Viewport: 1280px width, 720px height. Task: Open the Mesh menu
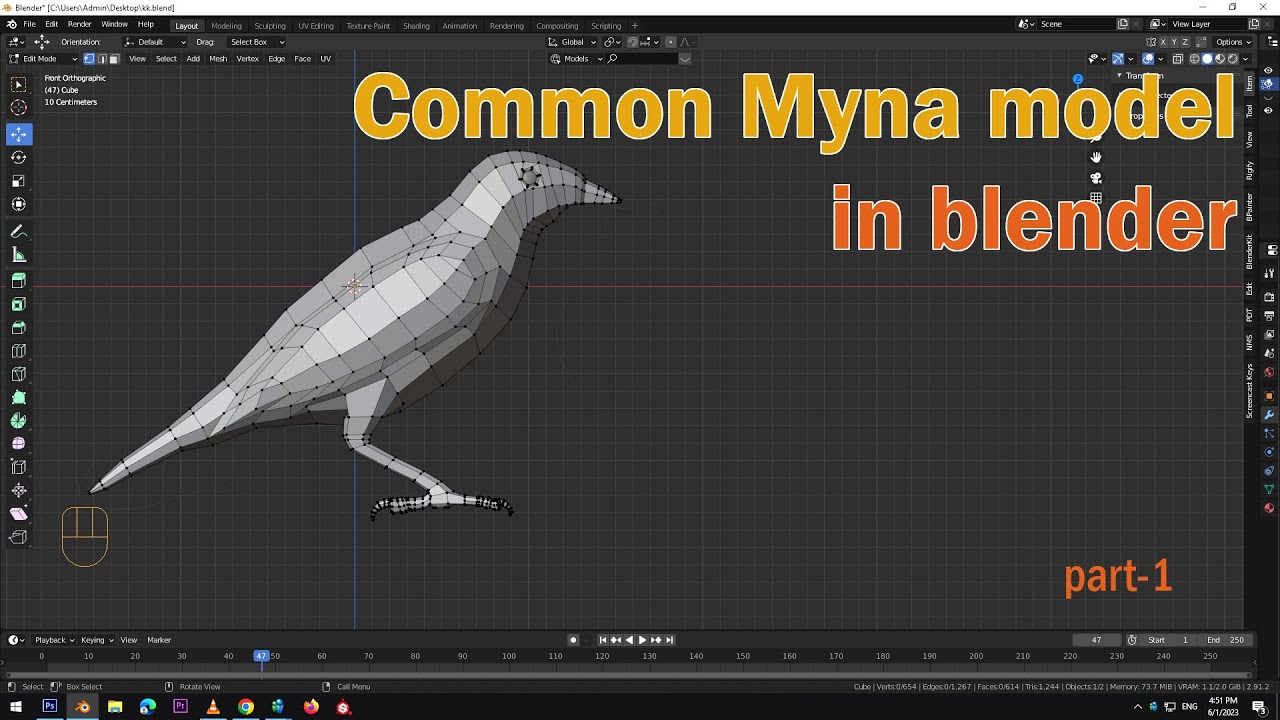(218, 58)
